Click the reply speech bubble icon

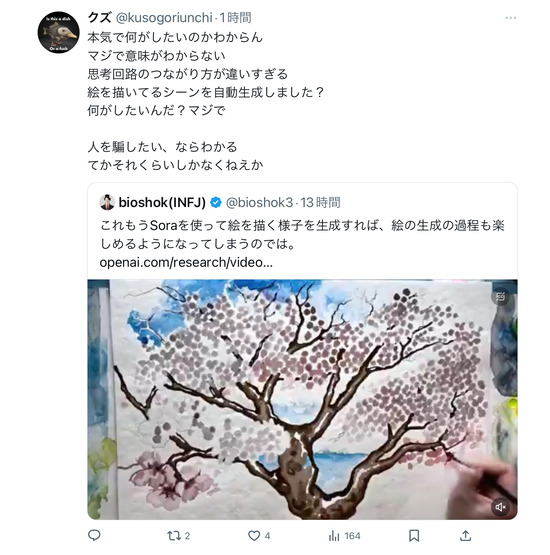(94, 536)
